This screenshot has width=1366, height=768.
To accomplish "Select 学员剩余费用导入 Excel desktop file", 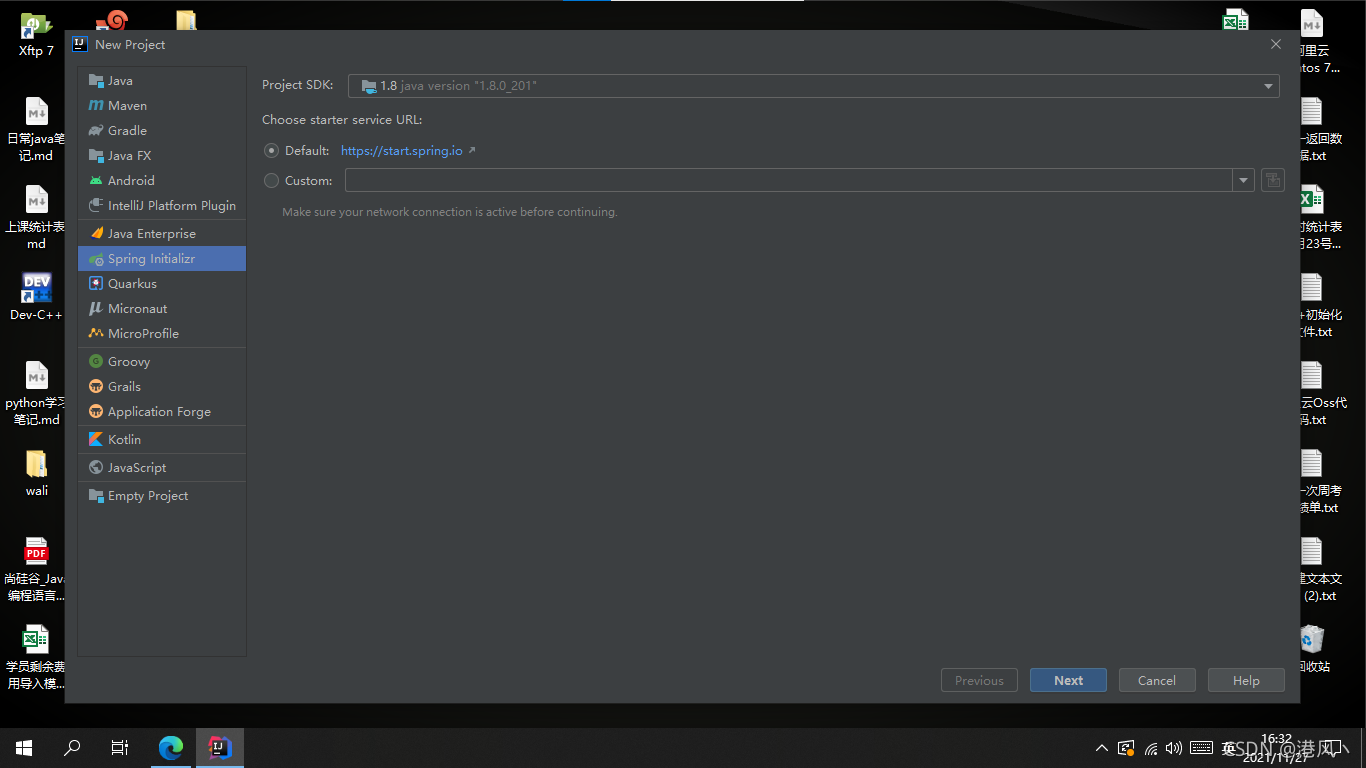I will click(36, 657).
